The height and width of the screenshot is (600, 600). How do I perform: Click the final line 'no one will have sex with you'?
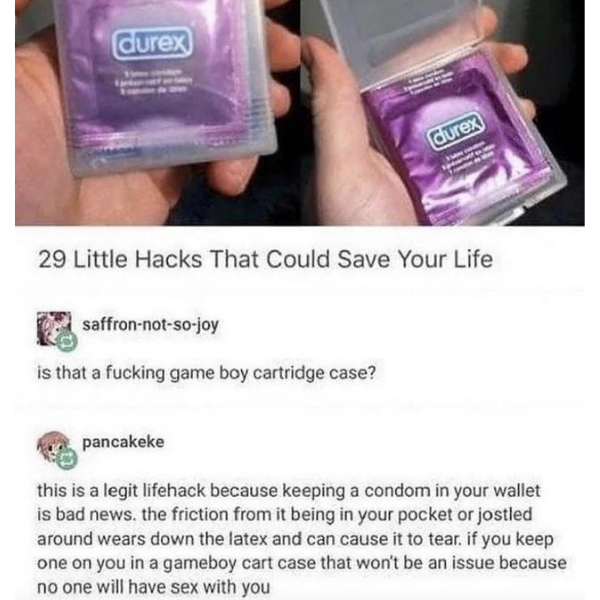tap(153, 586)
